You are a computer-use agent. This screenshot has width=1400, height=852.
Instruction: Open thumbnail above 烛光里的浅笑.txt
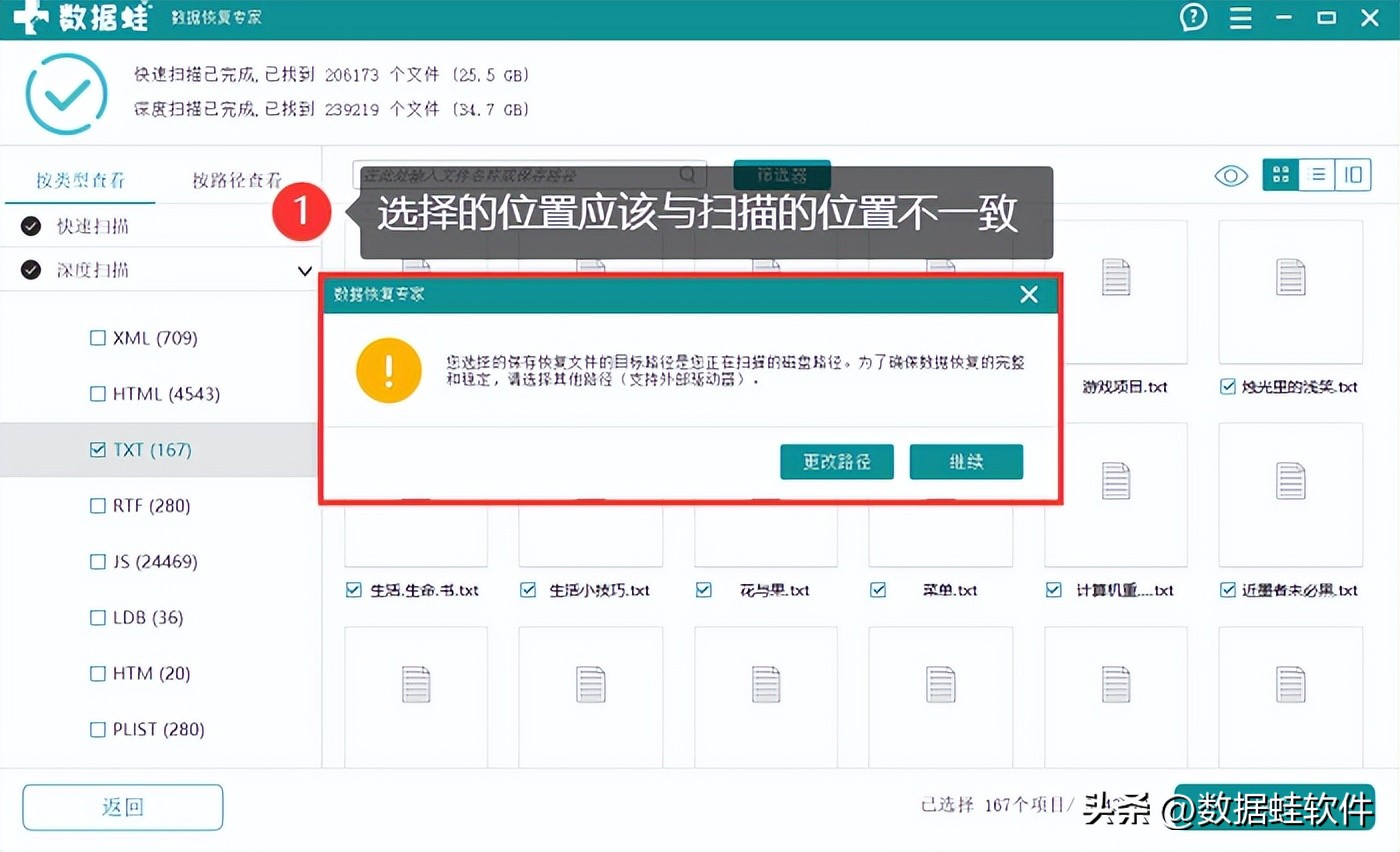1291,292
